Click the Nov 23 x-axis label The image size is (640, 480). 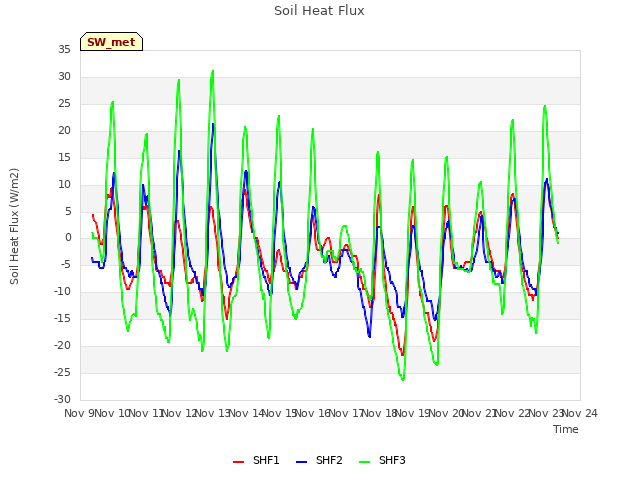pos(546,413)
